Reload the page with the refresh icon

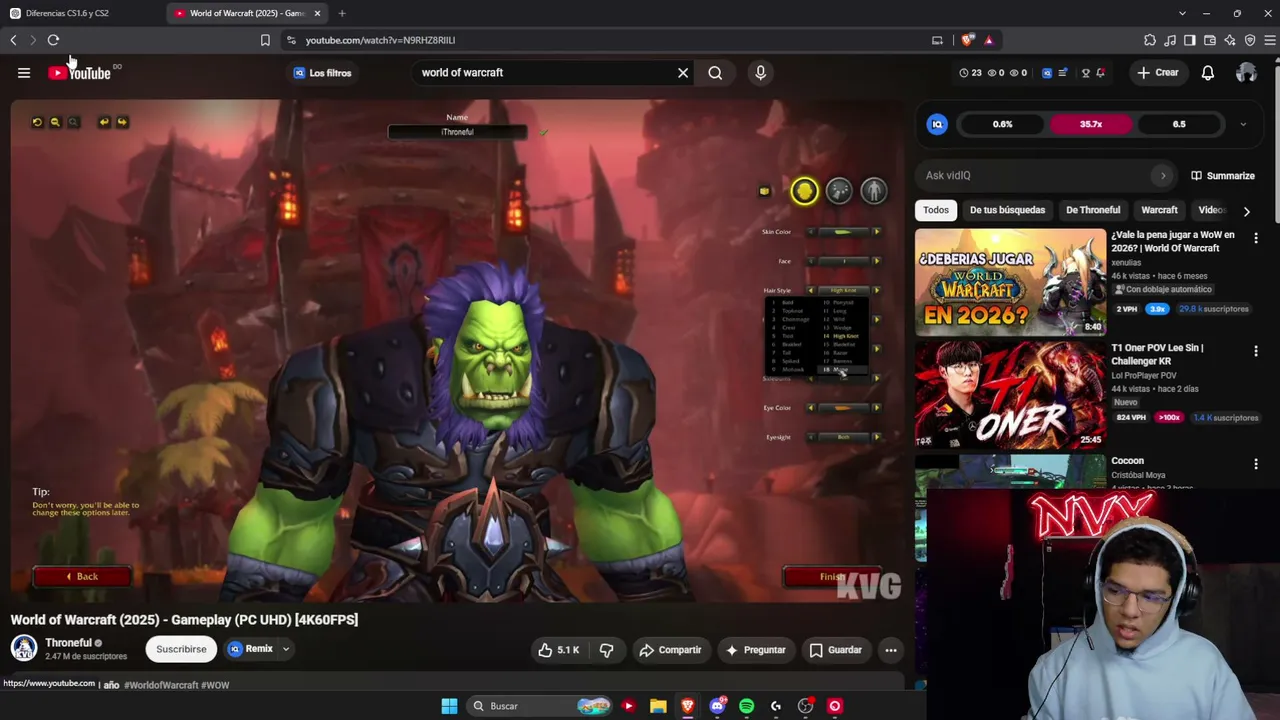coord(53,40)
